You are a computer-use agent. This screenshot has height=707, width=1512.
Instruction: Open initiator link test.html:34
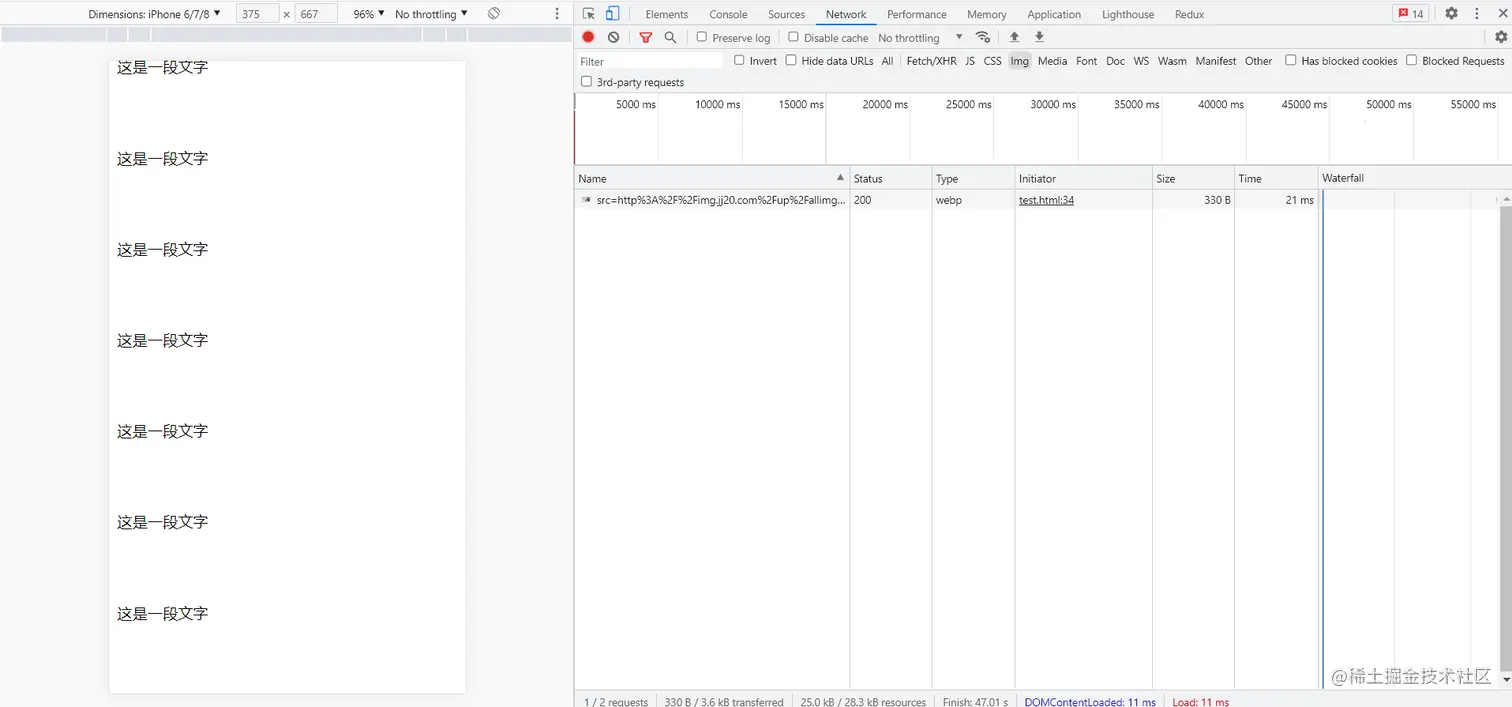click(x=1046, y=200)
